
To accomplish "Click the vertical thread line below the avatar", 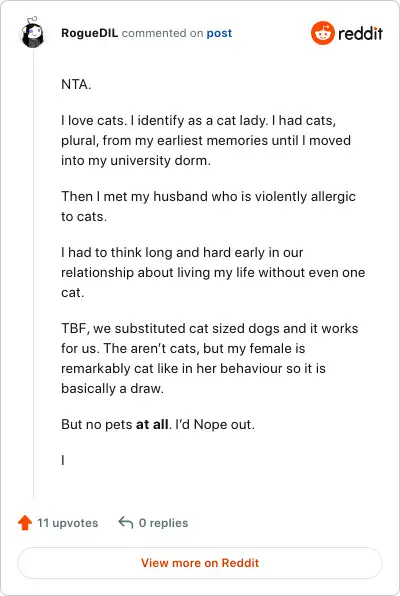I will [33, 274].
